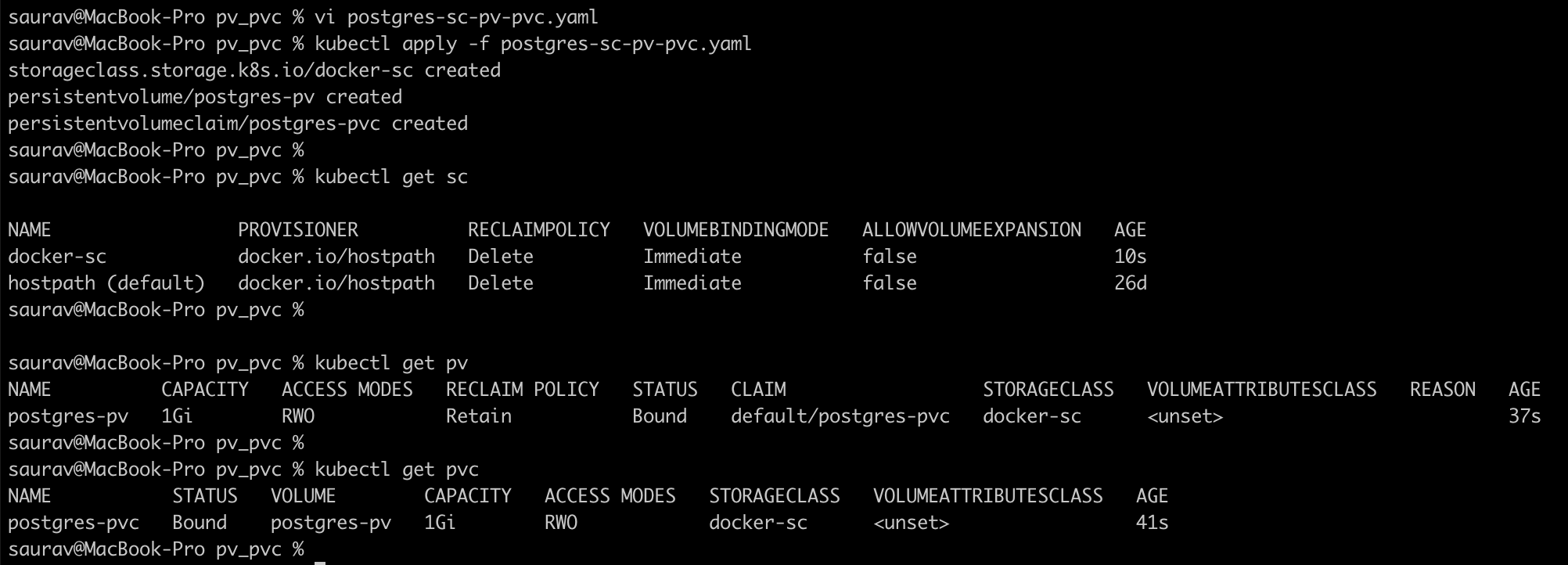Viewport: 1568px width, 565px height.
Task: Click the default/postgres-pvc claim value
Action: click(840, 416)
